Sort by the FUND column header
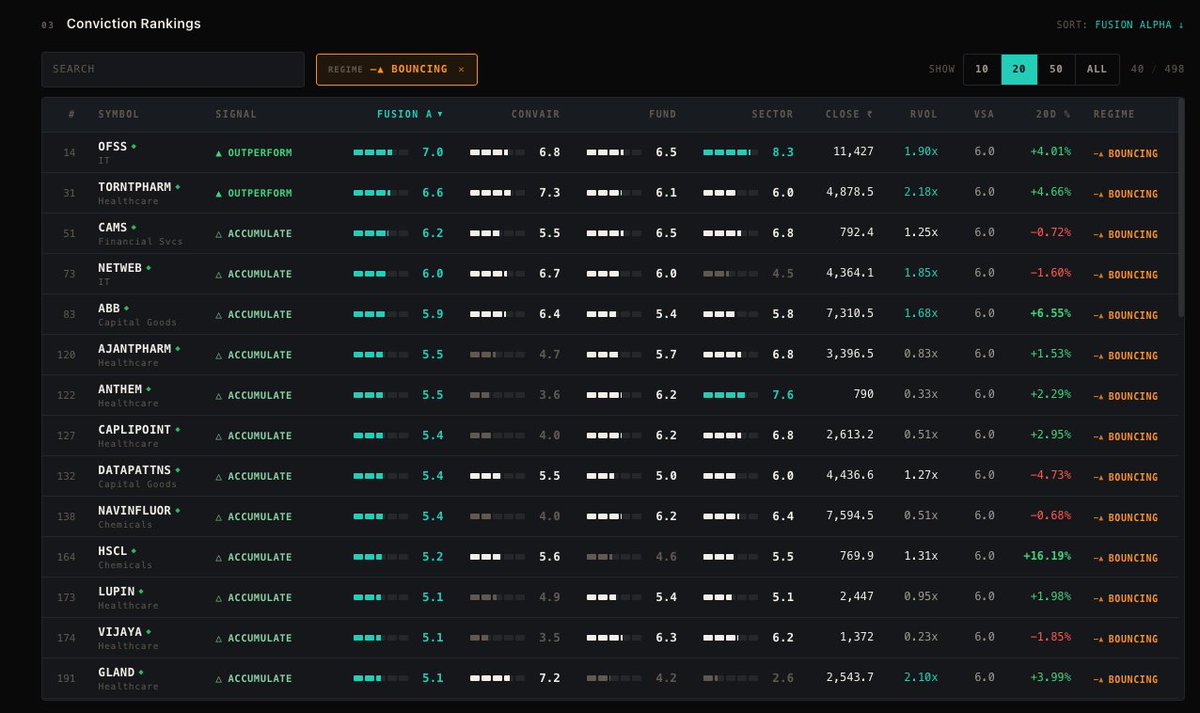1200x713 pixels. [x=662, y=114]
